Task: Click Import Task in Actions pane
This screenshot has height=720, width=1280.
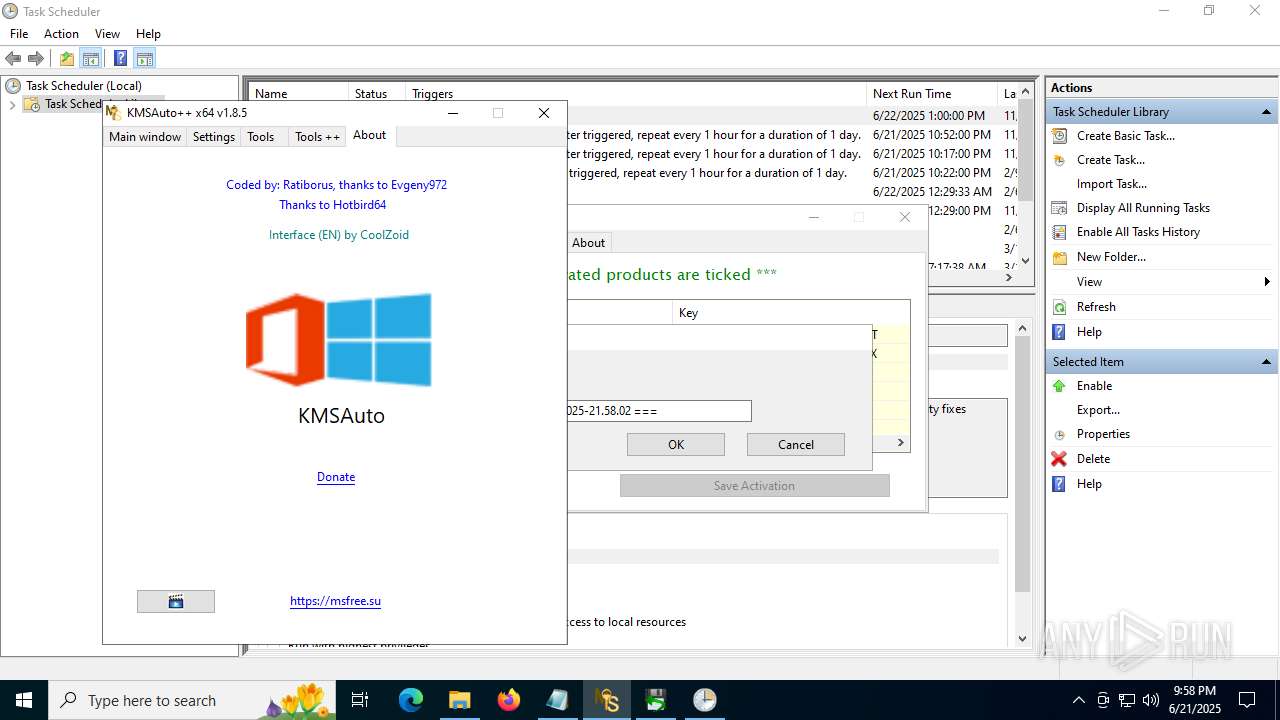Action: click(x=1112, y=184)
